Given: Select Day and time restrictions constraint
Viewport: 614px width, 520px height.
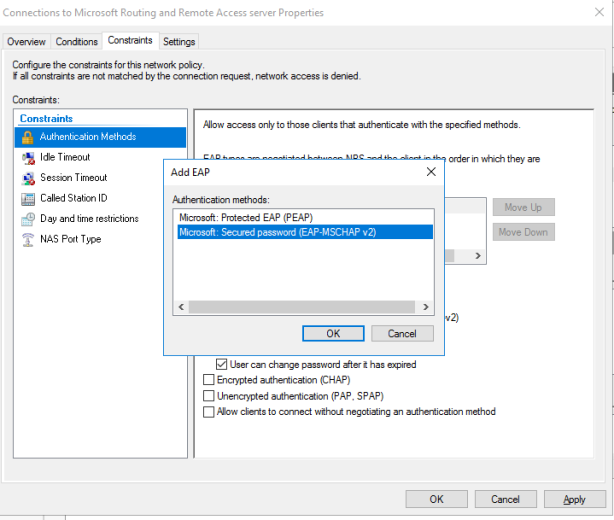Looking at the screenshot, I should tap(89, 218).
